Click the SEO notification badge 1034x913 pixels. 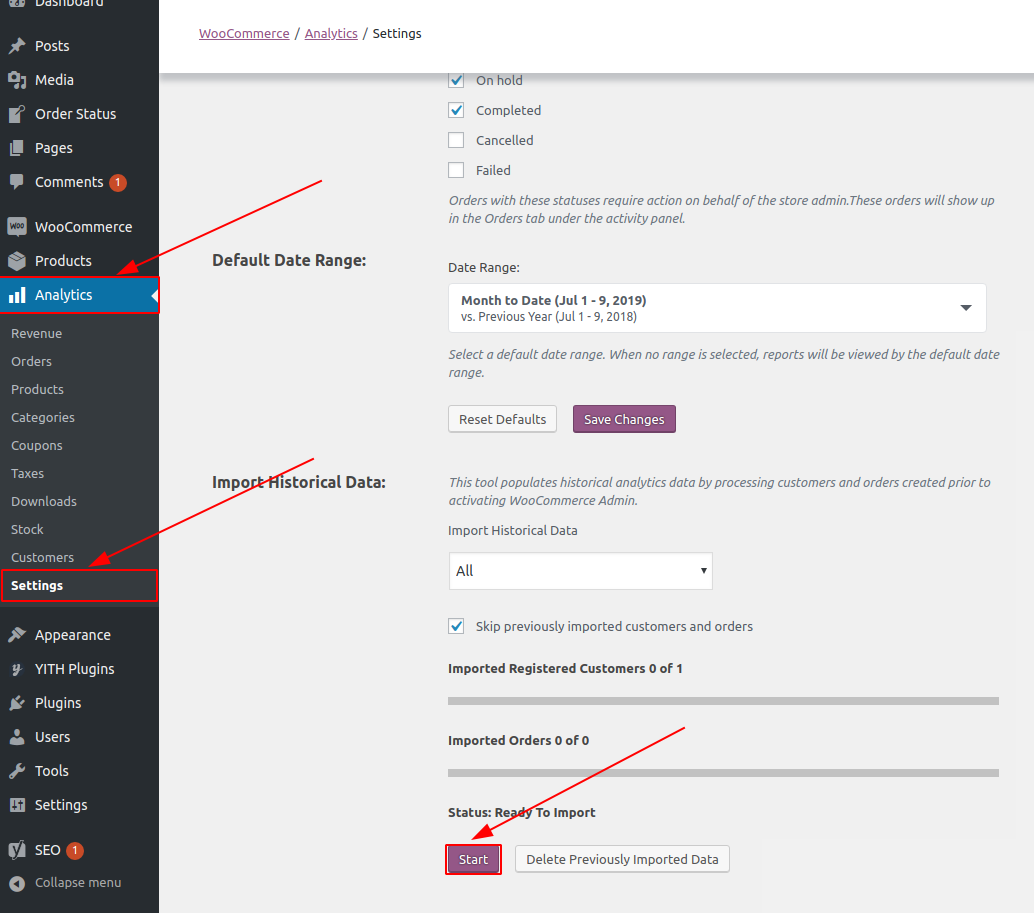click(75, 850)
